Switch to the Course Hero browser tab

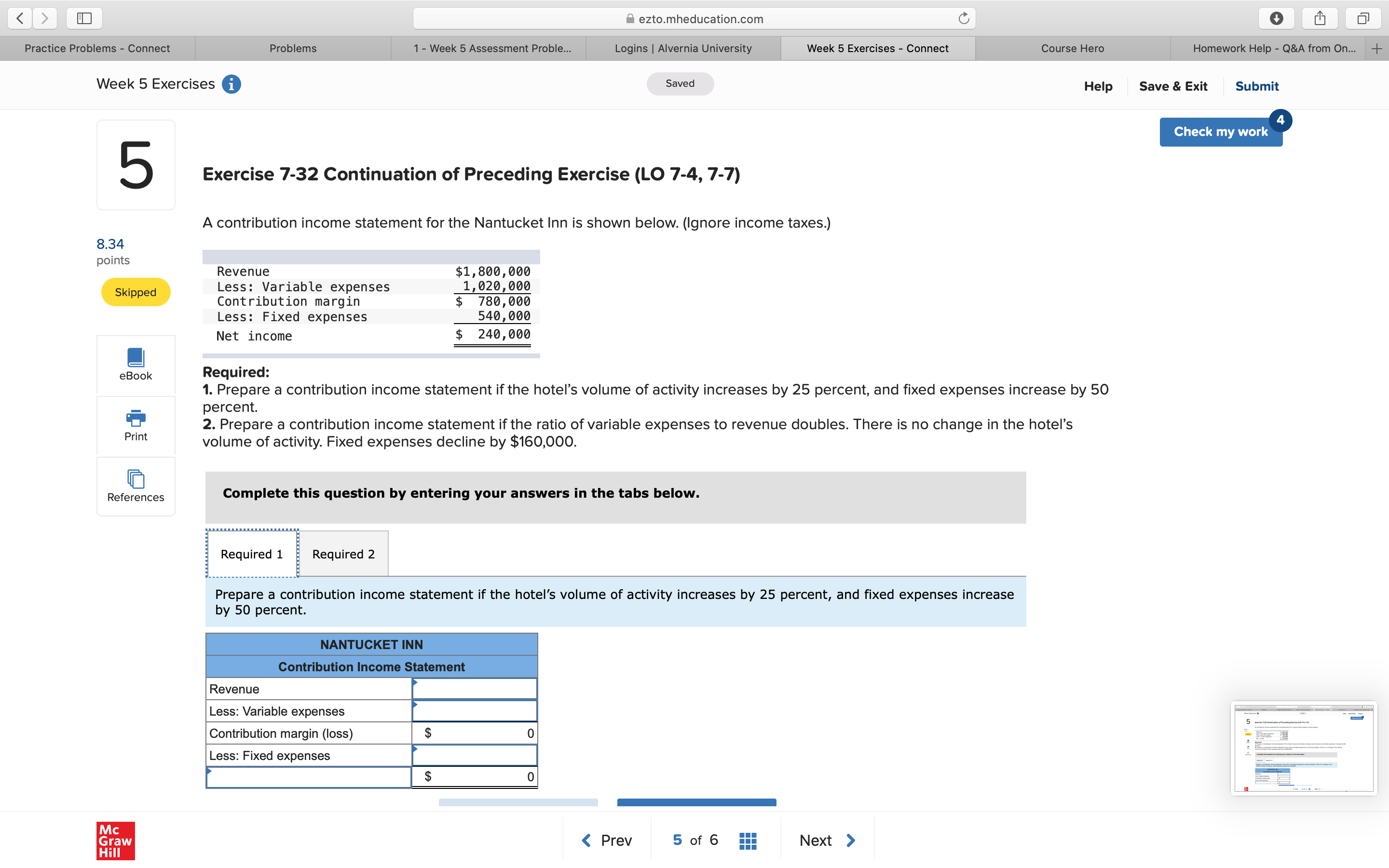1072,48
